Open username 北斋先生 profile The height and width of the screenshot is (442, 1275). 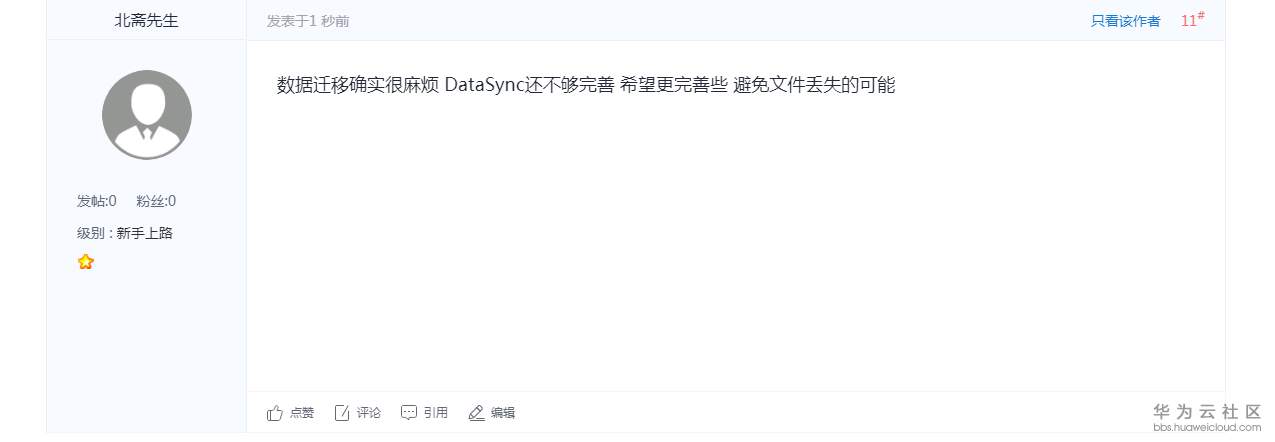click(x=147, y=20)
